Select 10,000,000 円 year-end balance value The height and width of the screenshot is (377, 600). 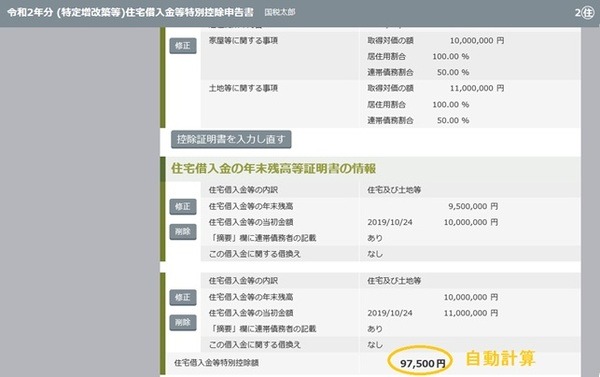click(x=471, y=297)
